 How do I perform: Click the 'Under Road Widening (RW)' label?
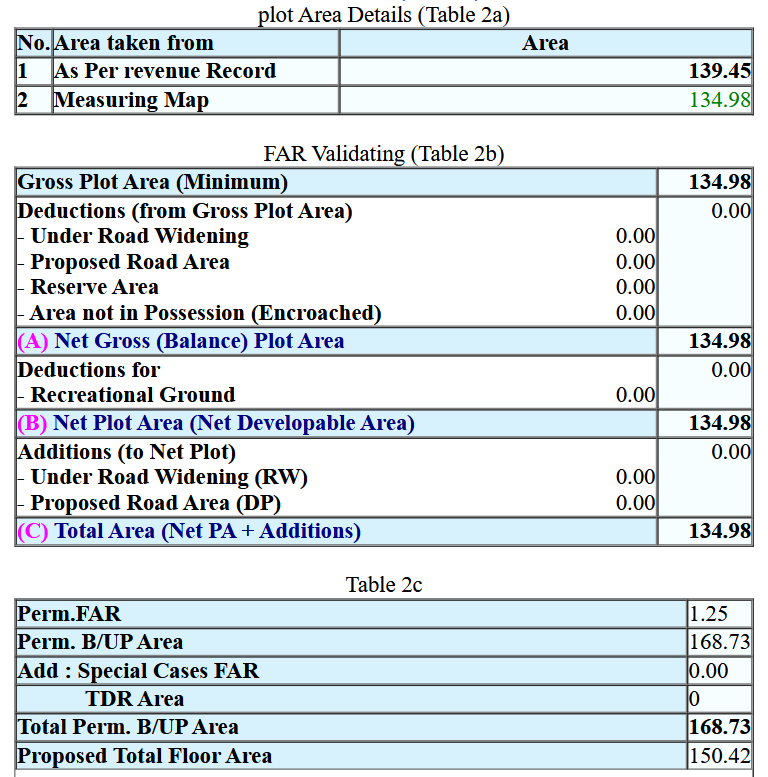pyautogui.click(x=169, y=477)
